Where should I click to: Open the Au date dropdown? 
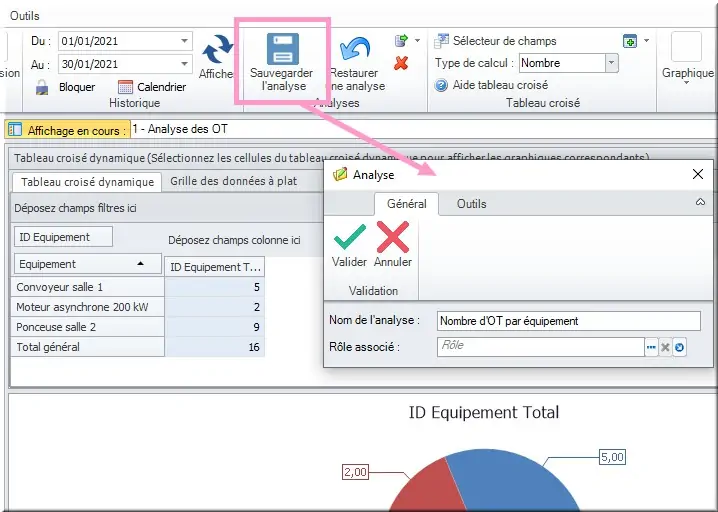coord(184,64)
